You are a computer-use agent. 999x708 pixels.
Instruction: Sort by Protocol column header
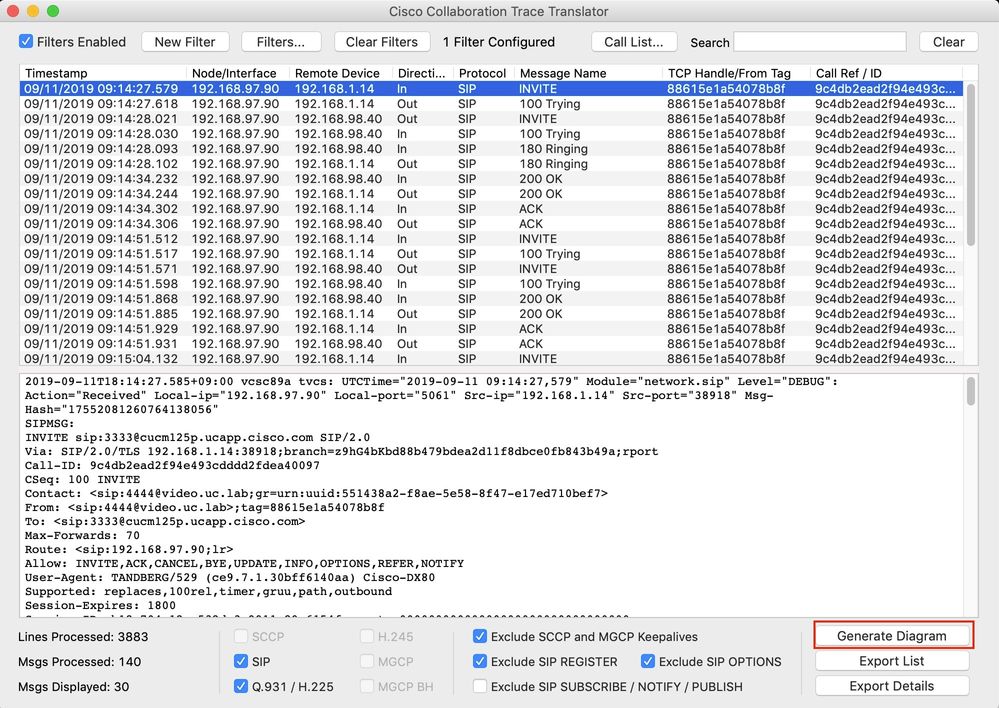[484, 73]
